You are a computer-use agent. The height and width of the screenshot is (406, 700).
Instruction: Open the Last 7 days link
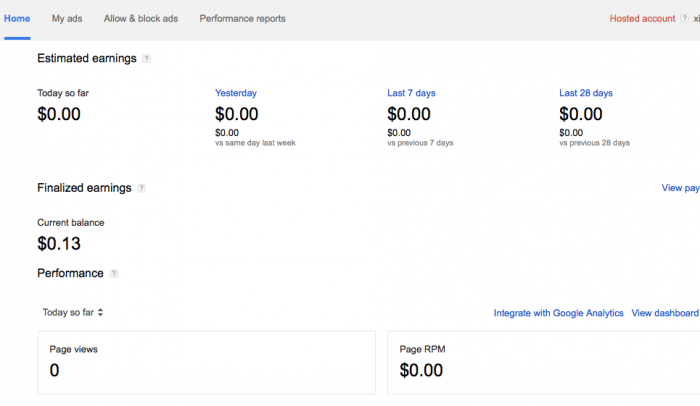pyautogui.click(x=411, y=93)
